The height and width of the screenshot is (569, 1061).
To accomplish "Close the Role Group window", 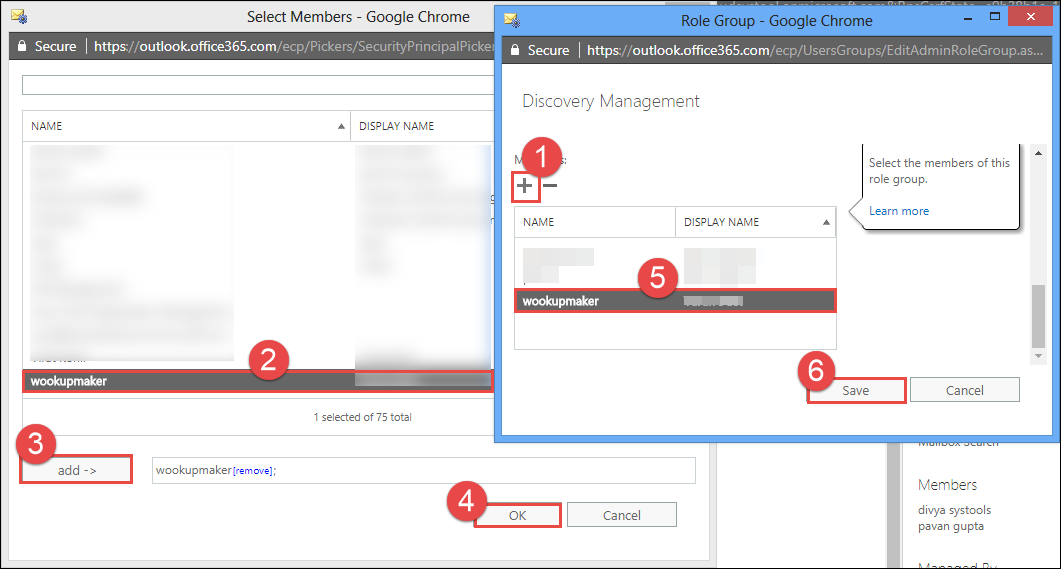I will tap(1031, 16).
